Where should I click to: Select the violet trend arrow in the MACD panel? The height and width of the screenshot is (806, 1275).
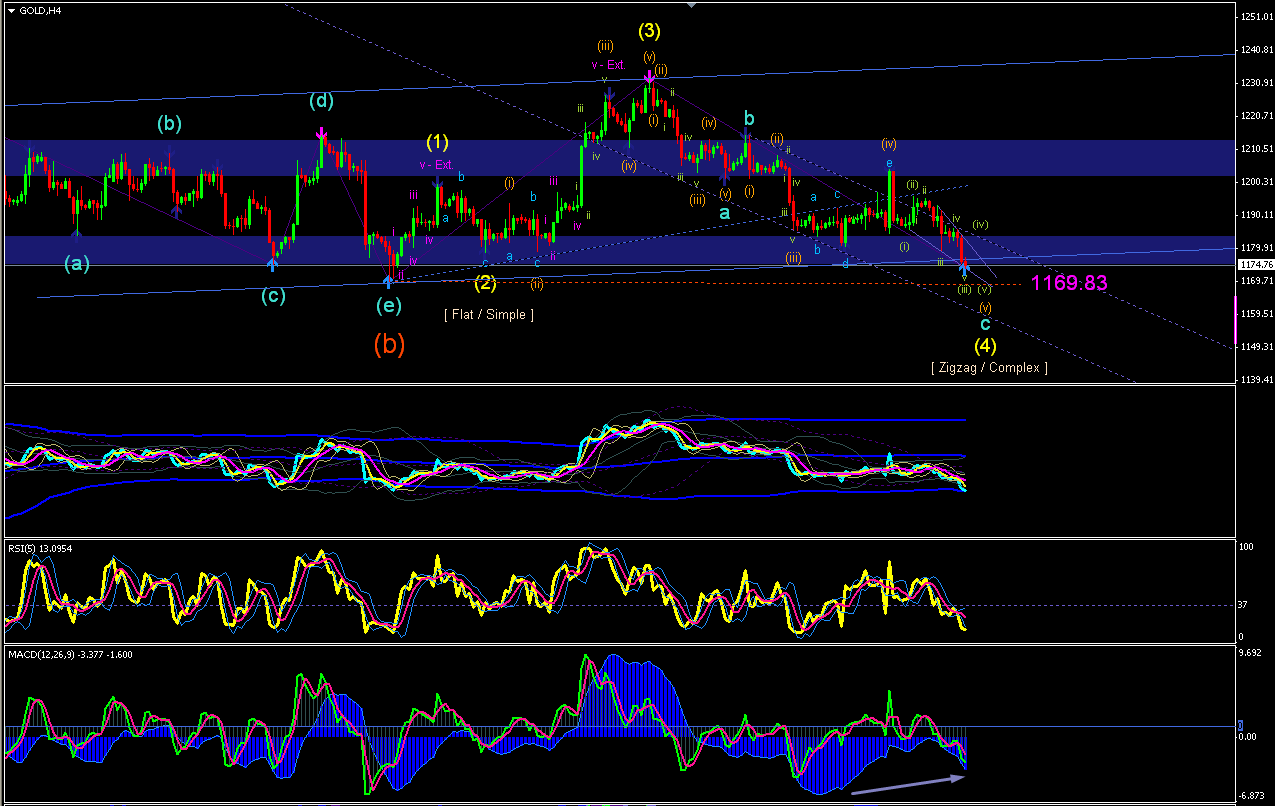(907, 786)
